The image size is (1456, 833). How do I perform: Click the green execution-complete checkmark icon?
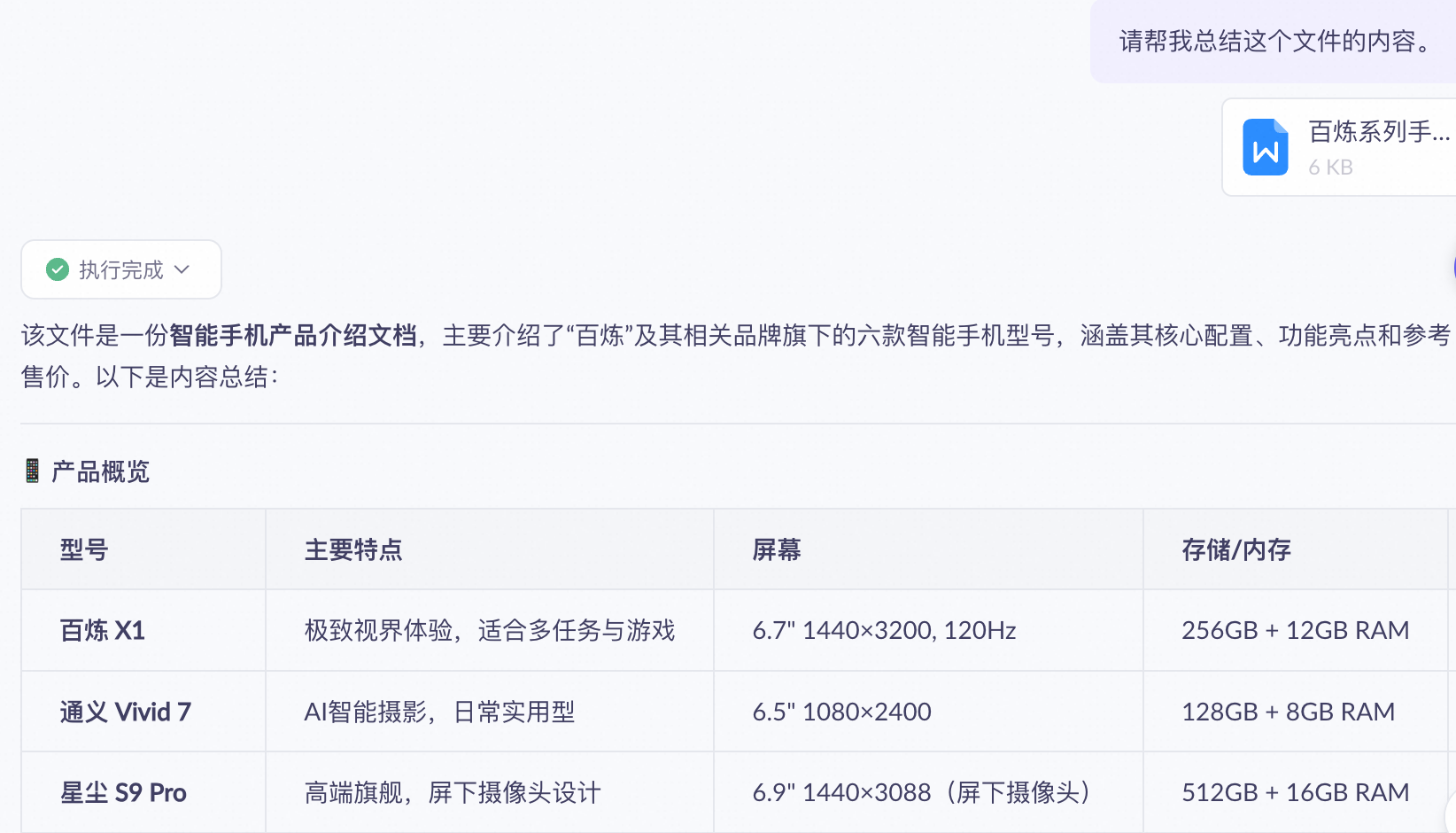tap(58, 269)
